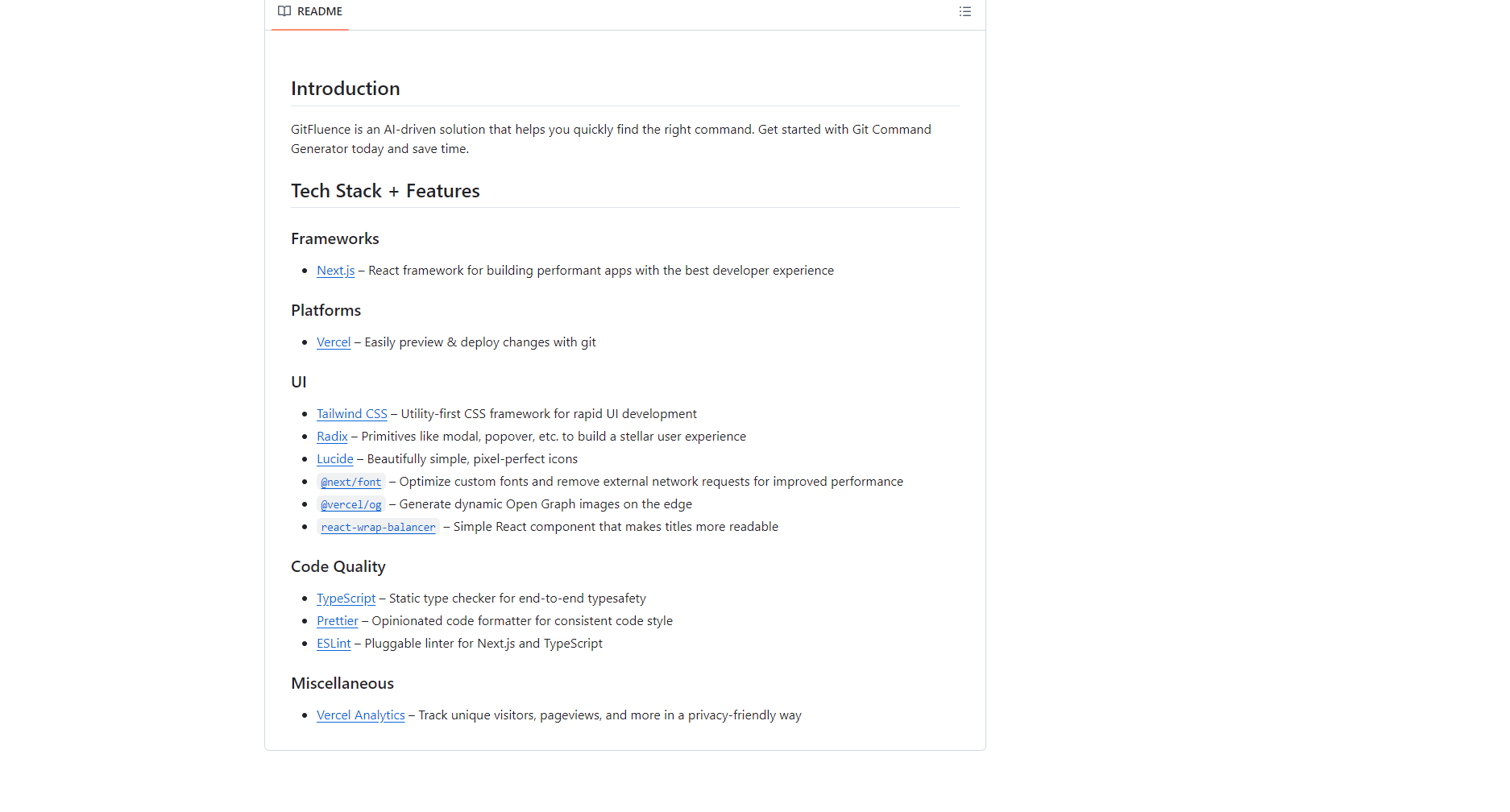Visit the Prettier link
This screenshot has width=1510, height=812.
[337, 621]
